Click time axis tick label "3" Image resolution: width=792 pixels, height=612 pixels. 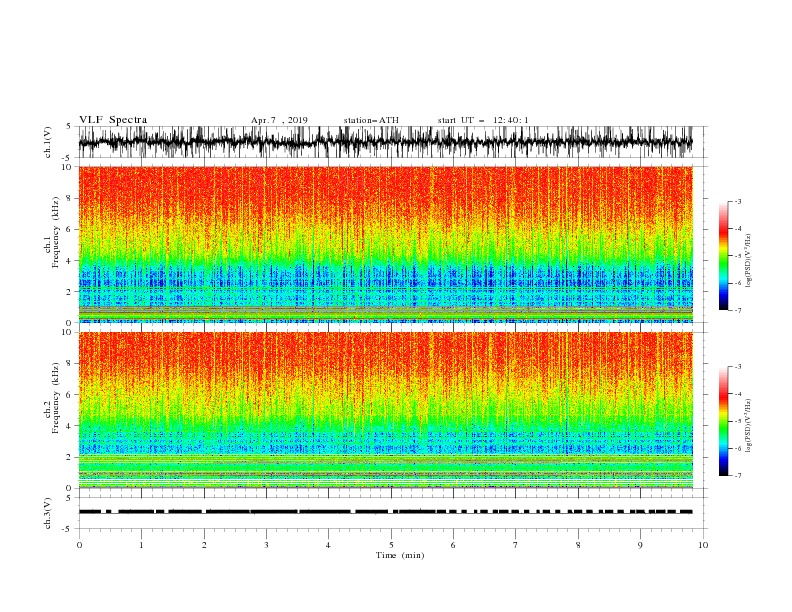point(266,545)
